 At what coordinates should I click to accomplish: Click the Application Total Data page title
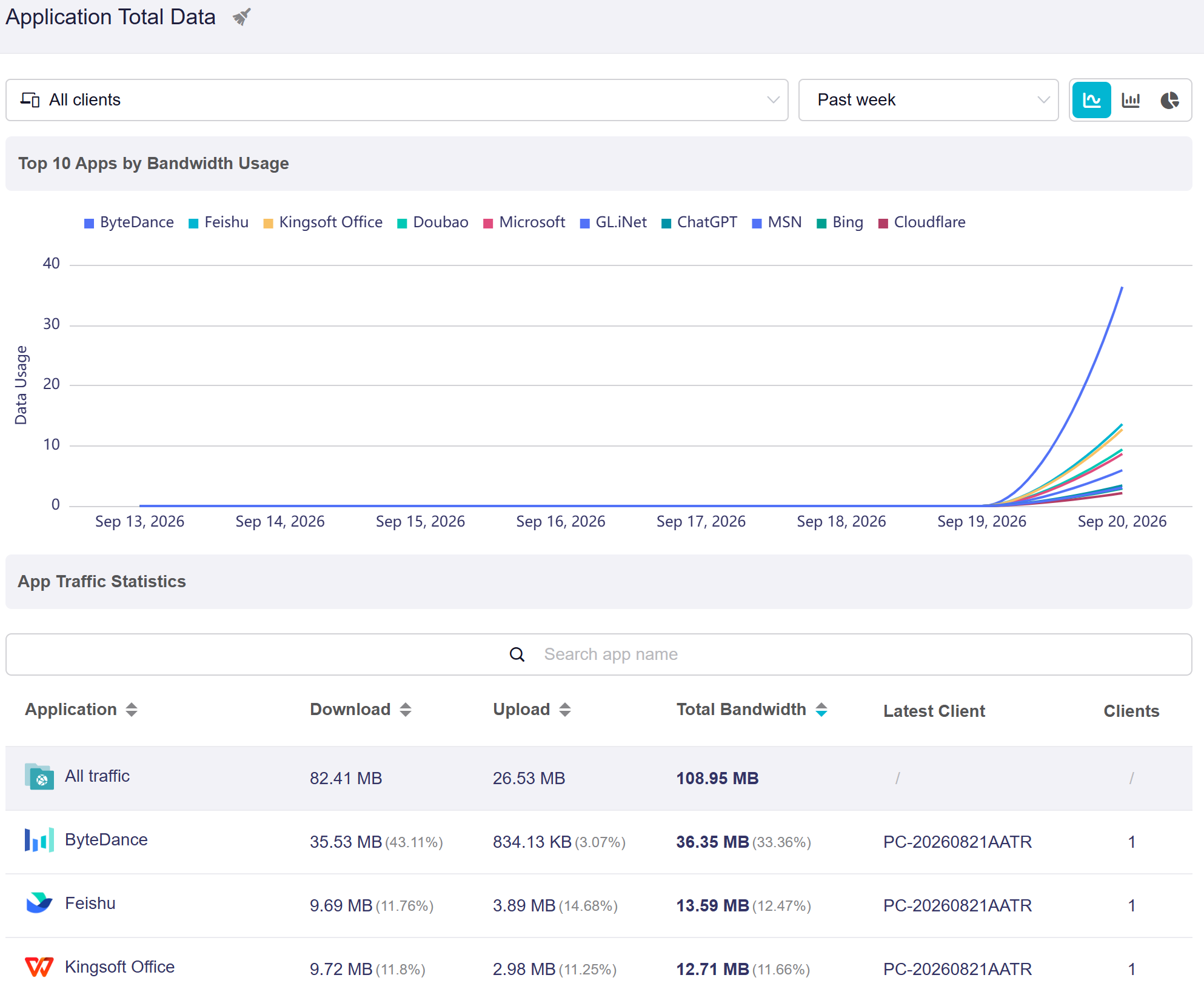[x=111, y=17]
